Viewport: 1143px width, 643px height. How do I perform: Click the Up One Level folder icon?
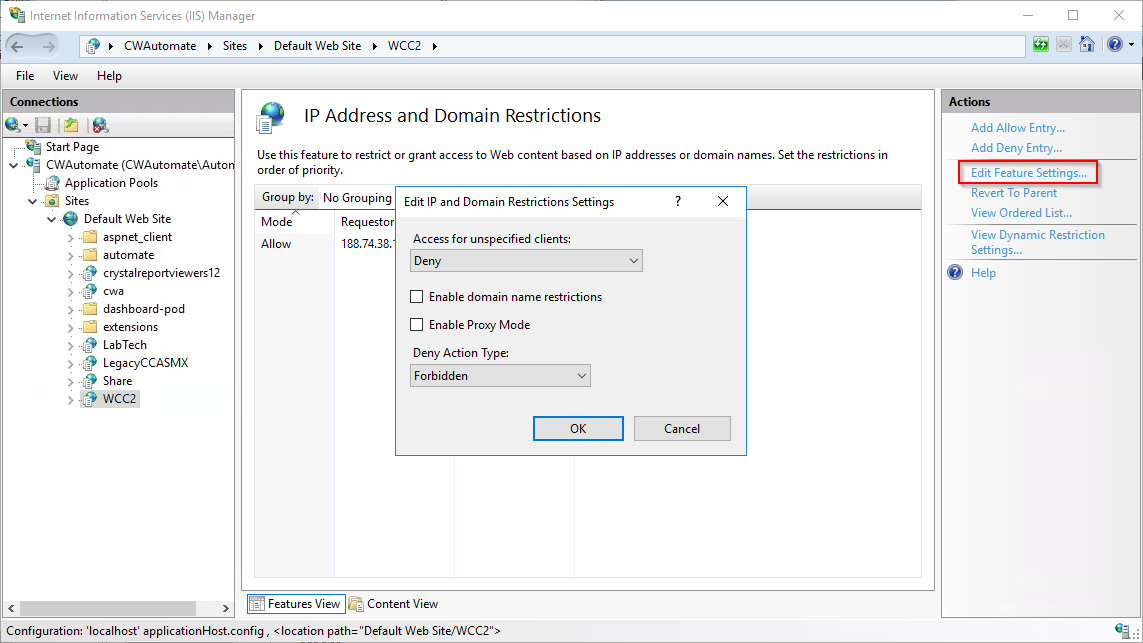pyautogui.click(x=71, y=125)
